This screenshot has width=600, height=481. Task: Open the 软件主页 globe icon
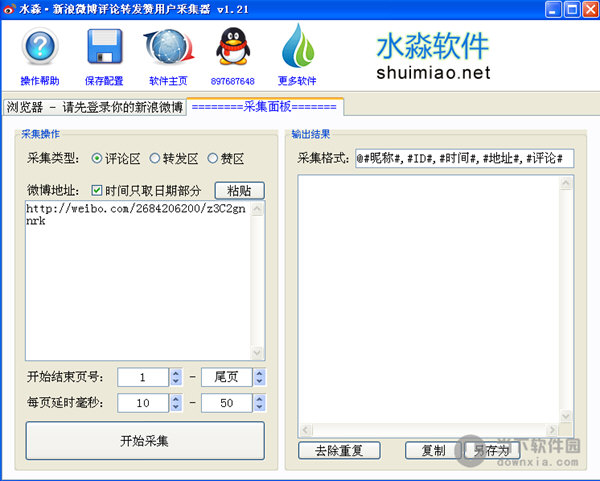169,47
